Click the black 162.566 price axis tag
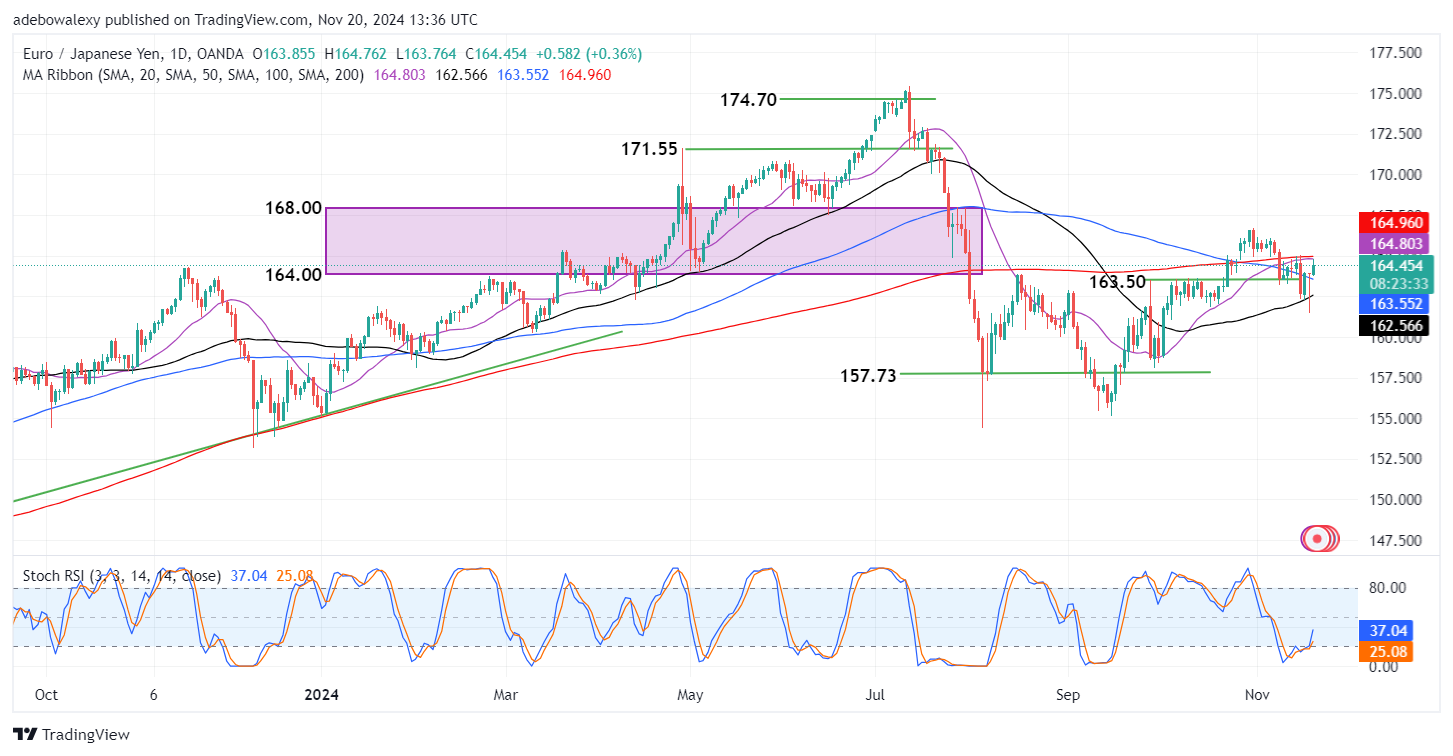1453x756 pixels. [1395, 325]
